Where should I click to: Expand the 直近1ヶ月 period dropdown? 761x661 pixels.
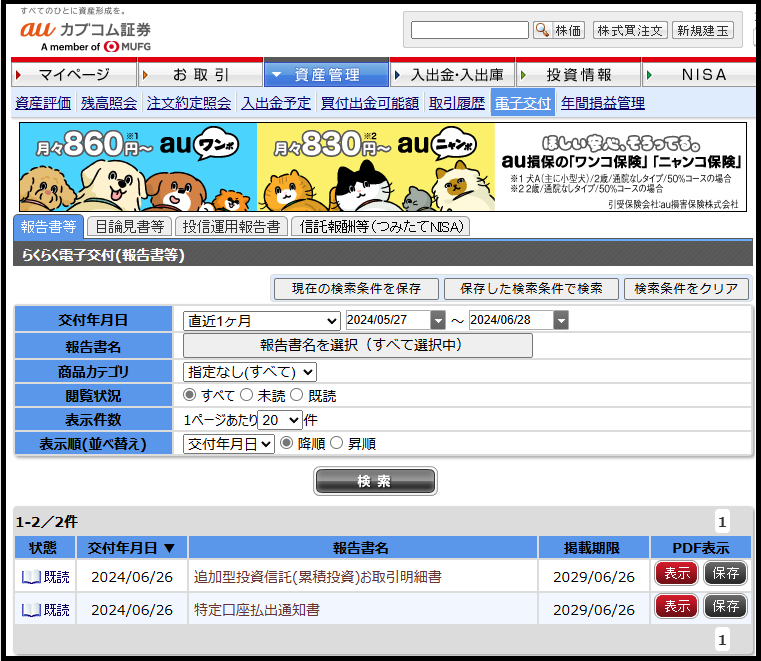(x=261, y=321)
